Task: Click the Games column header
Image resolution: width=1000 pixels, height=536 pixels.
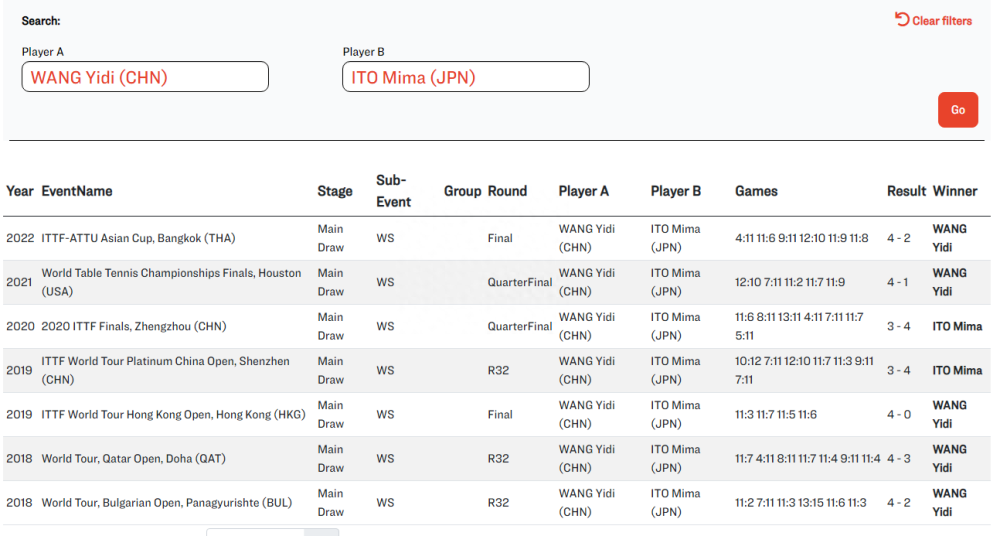Action: tap(756, 191)
